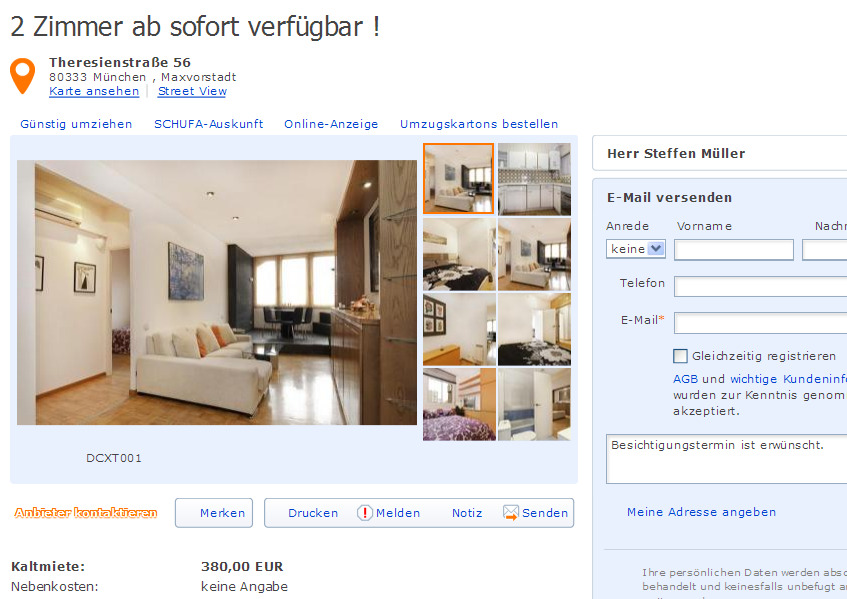The width and height of the screenshot is (847, 599).
Task: Open the Street View link
Action: click(192, 91)
